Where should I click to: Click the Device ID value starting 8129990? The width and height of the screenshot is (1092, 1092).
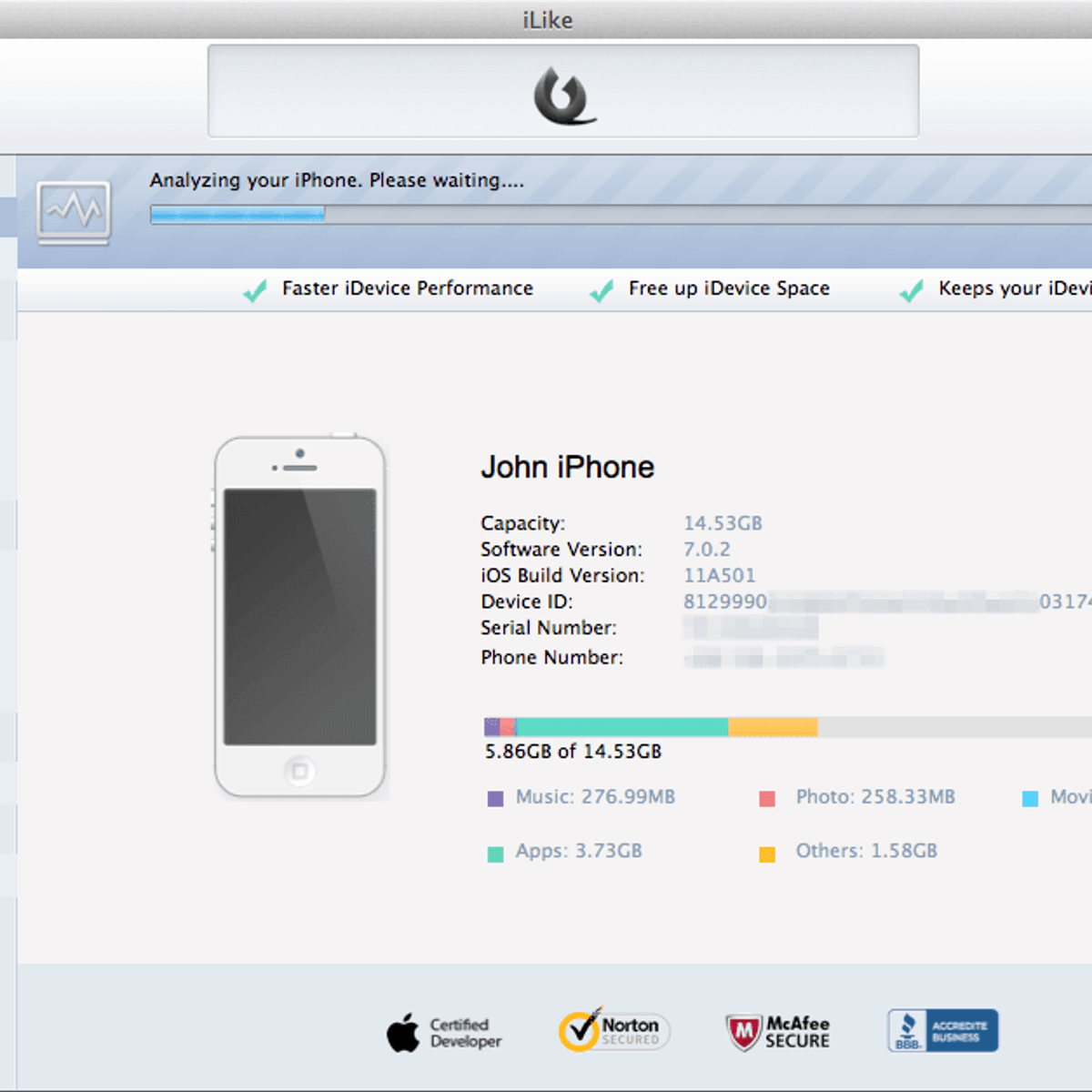(887, 602)
